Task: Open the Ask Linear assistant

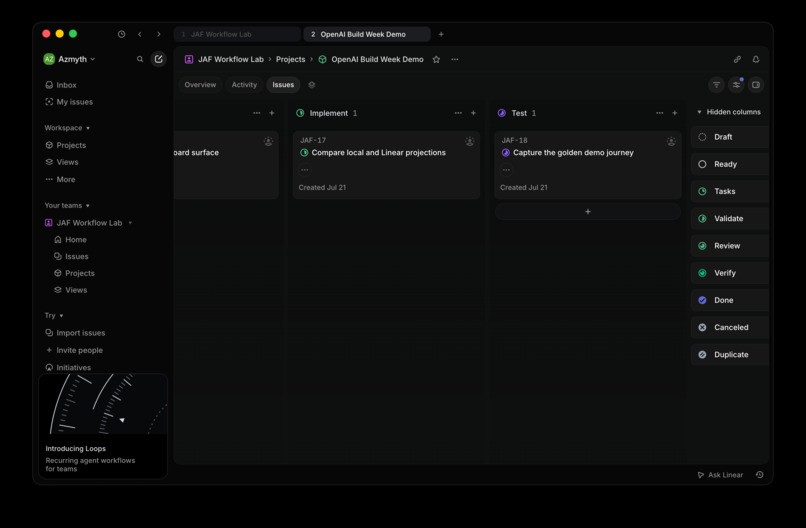Action: pyautogui.click(x=720, y=475)
